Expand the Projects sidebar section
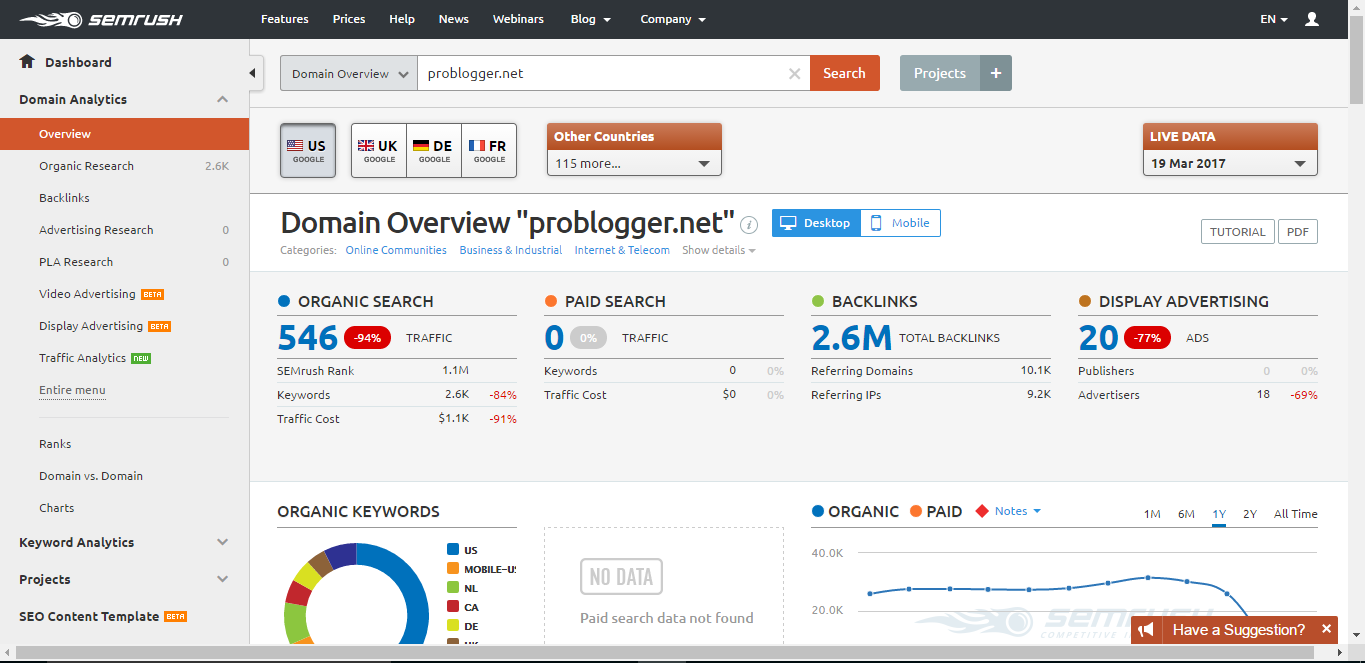1365x663 pixels. coord(223,579)
